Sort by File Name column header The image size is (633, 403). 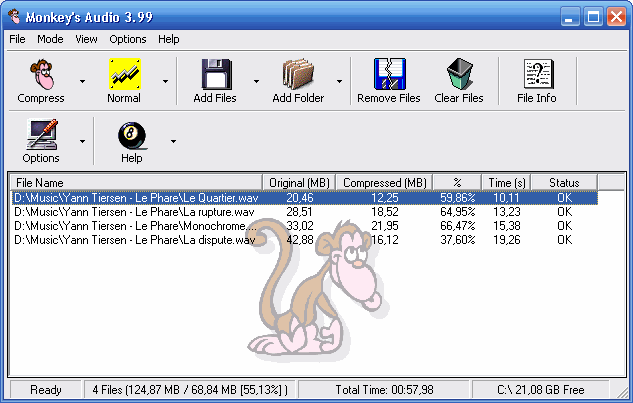pos(136,183)
